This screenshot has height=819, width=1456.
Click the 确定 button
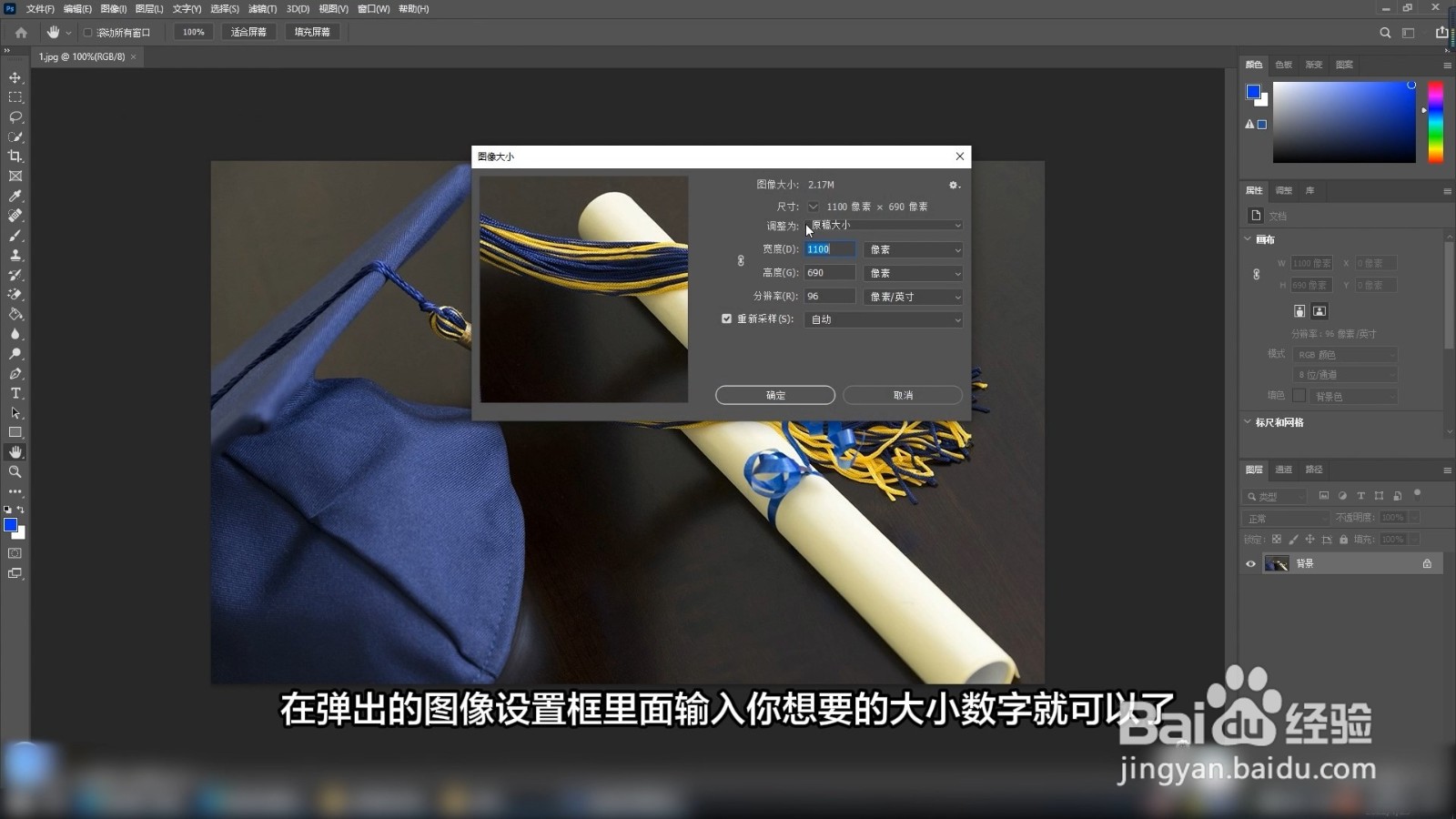pyautogui.click(x=775, y=395)
